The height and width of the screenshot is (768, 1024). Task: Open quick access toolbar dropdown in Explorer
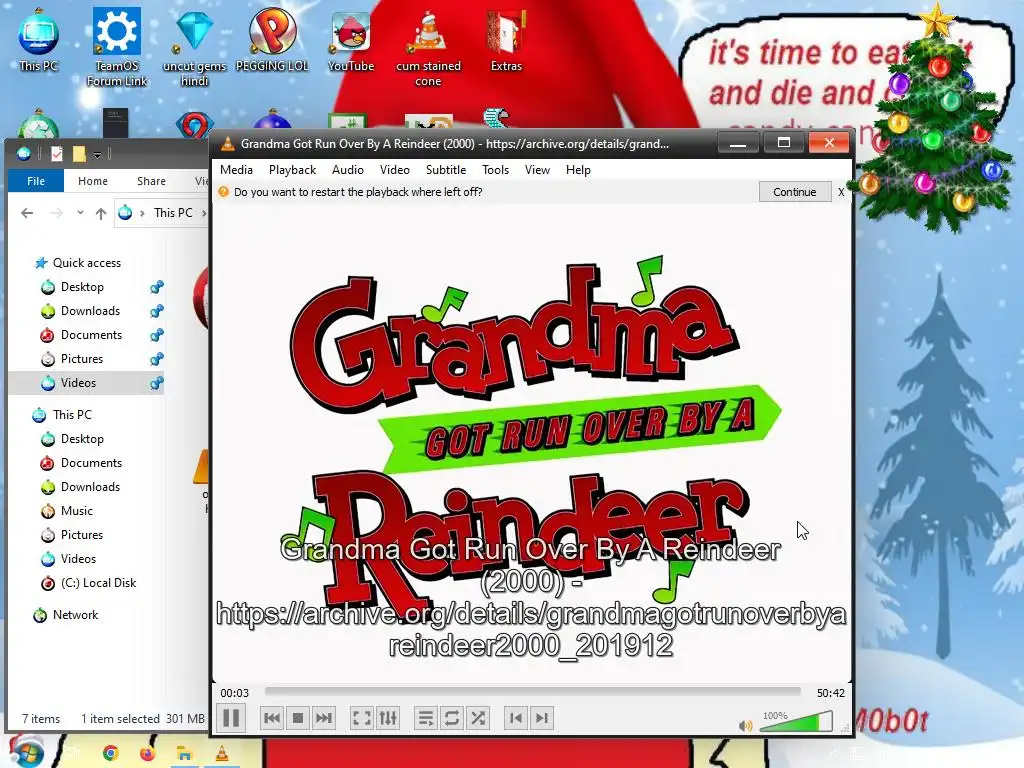[x=97, y=155]
